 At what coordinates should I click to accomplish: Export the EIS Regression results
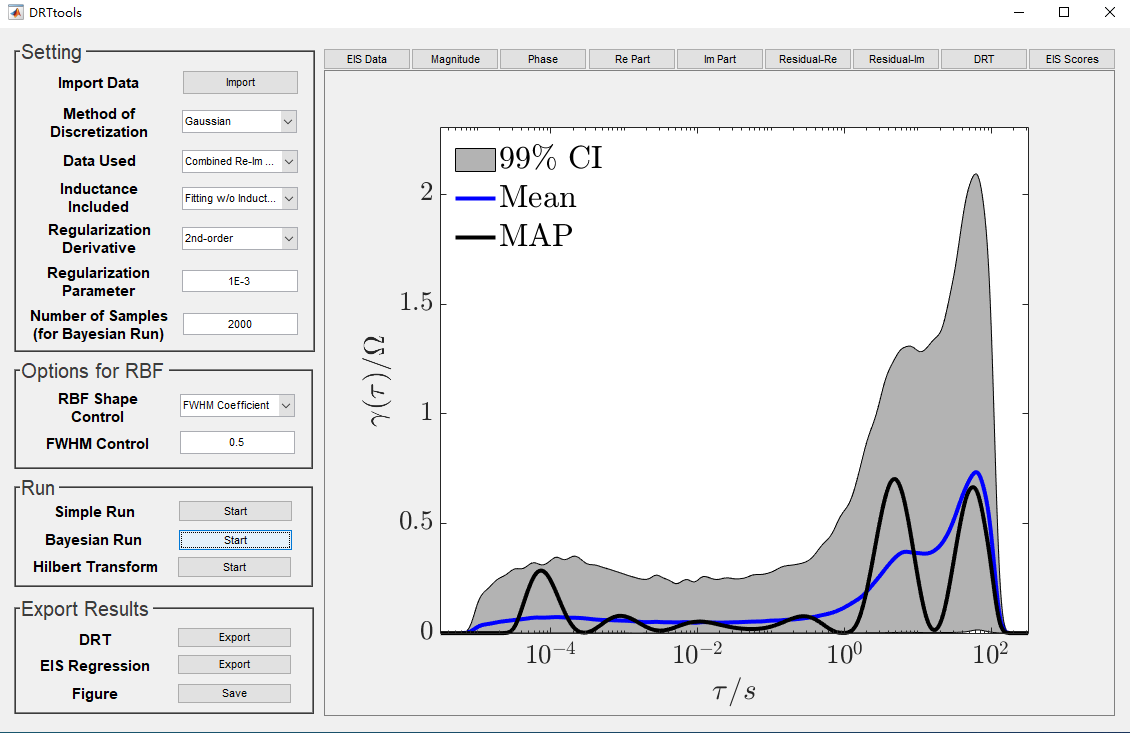pos(234,665)
